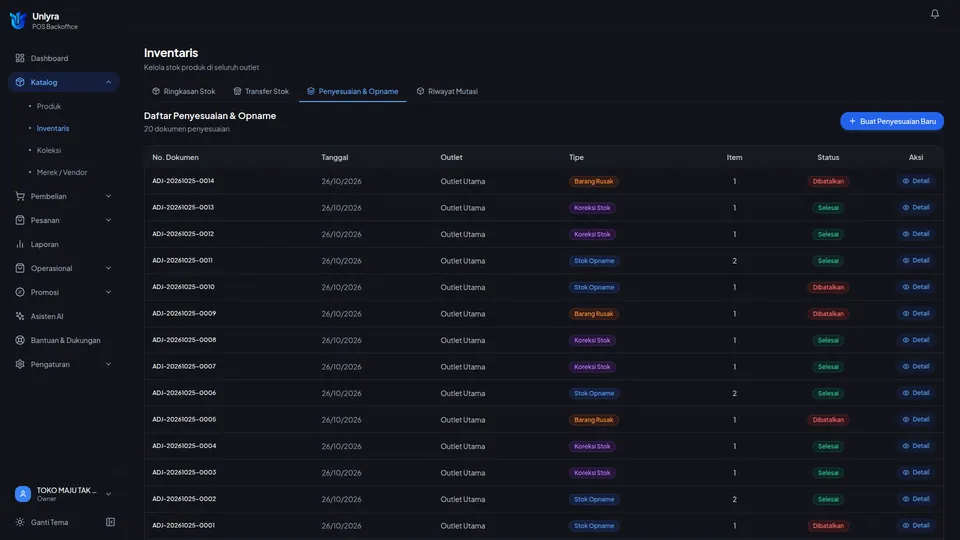960x540 pixels.
Task: Open Detail for ADJ-20261025-0010
Action: click(x=916, y=287)
